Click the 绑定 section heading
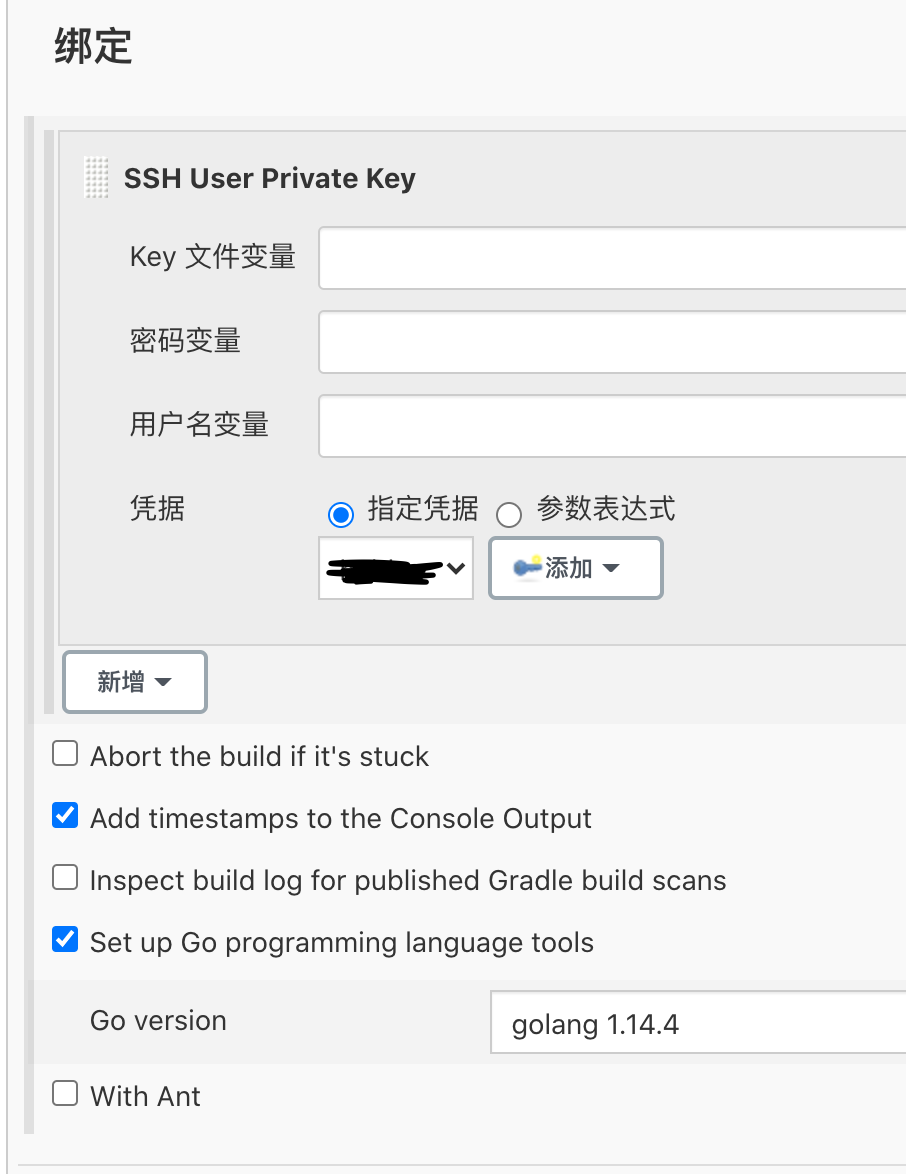 93,47
